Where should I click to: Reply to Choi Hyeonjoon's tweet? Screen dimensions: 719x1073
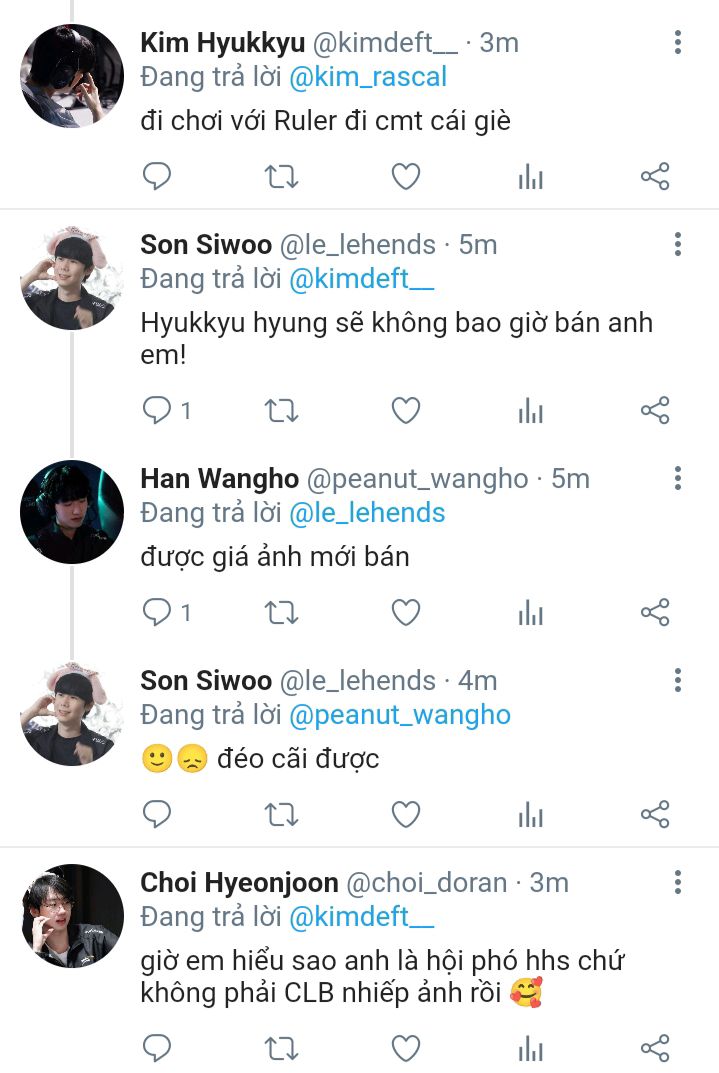(x=157, y=1047)
